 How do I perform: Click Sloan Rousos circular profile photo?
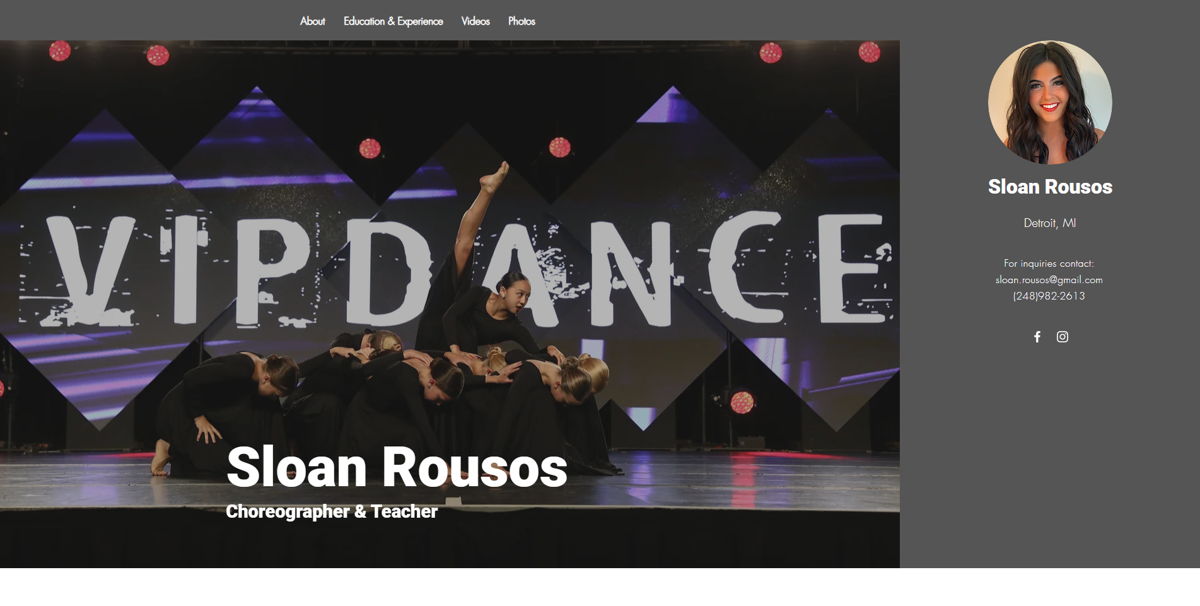(1050, 102)
